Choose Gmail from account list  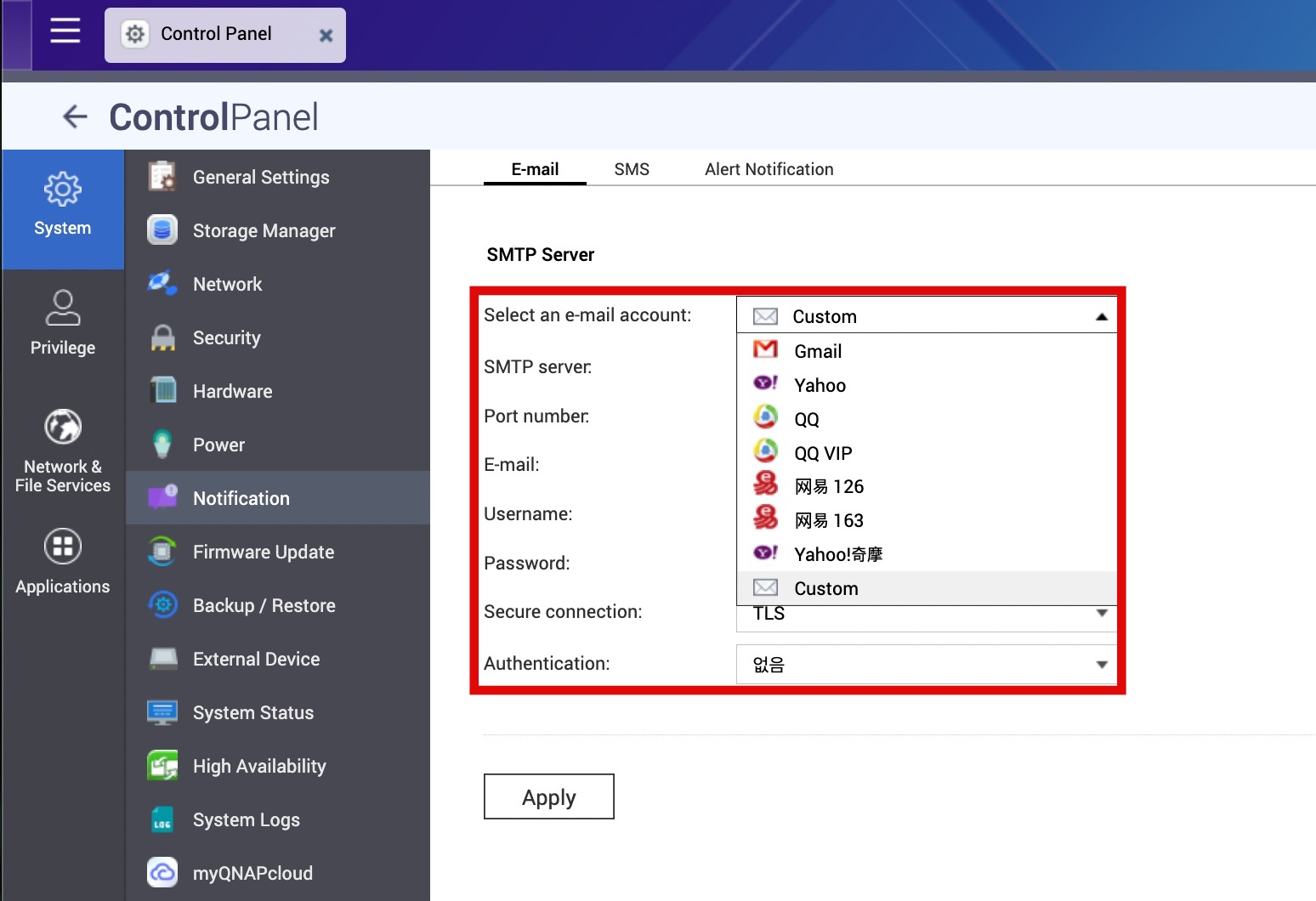point(926,351)
